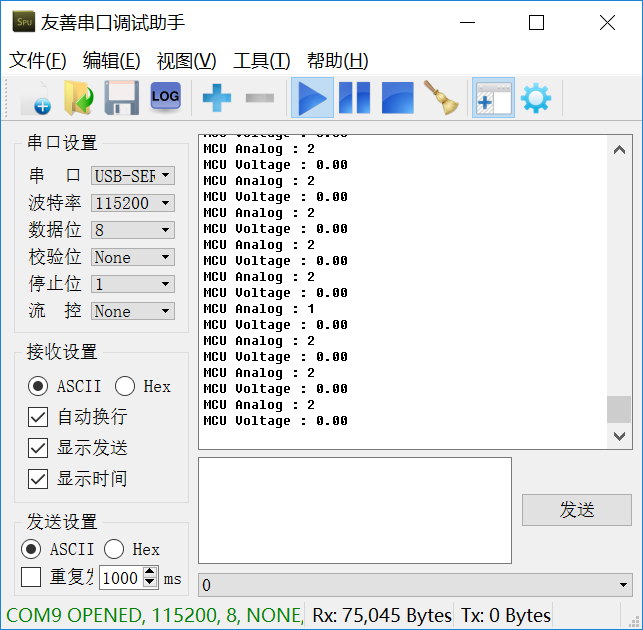
Task: Open the 帮助(H) menu
Action: click(x=337, y=61)
